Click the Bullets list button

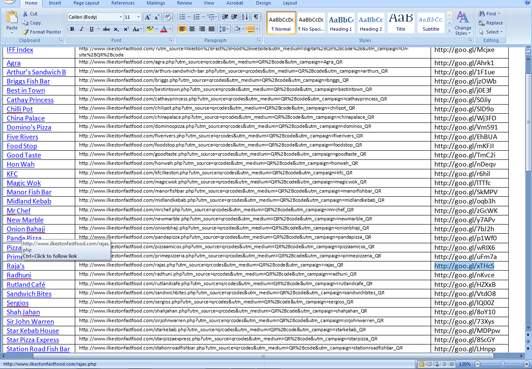coord(182,17)
